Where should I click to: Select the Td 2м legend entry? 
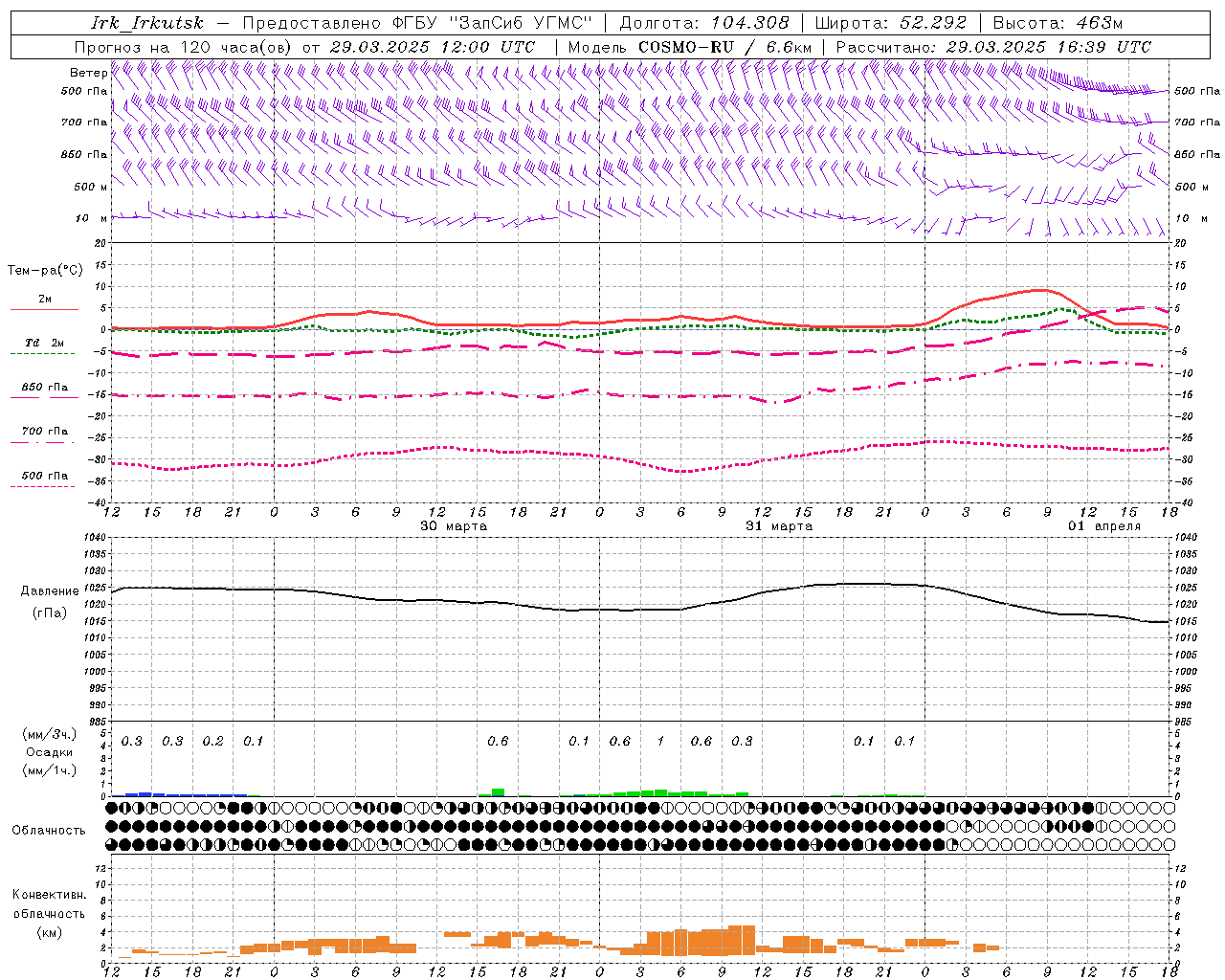click(x=45, y=343)
